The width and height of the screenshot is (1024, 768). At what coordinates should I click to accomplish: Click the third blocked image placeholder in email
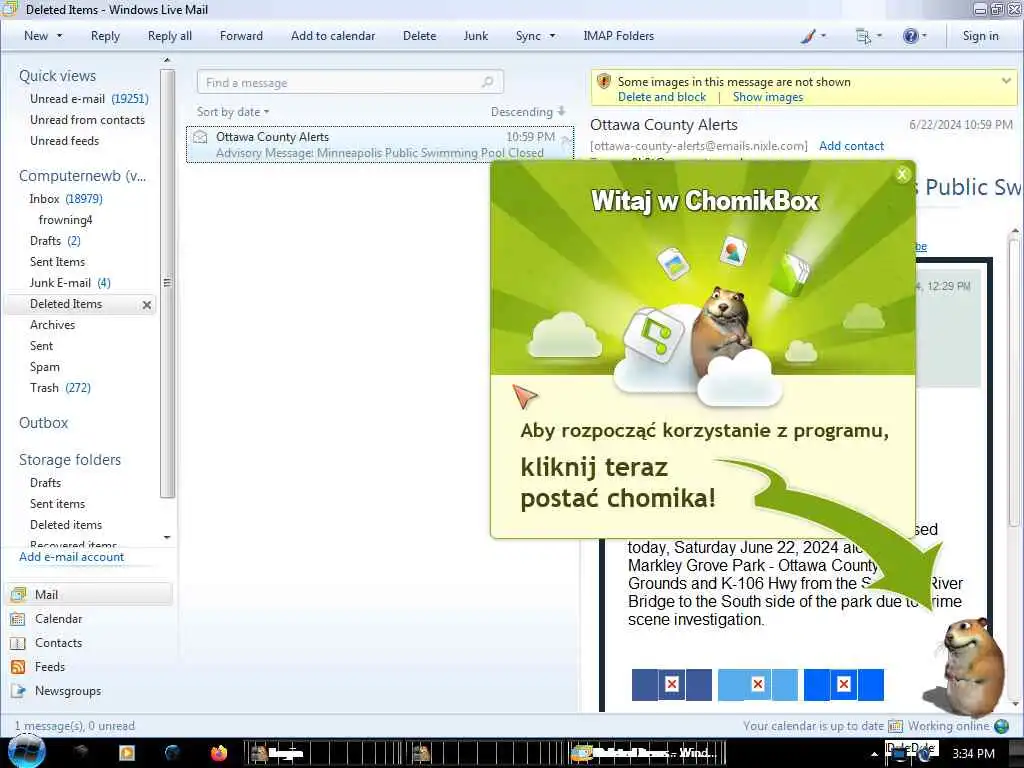click(844, 684)
